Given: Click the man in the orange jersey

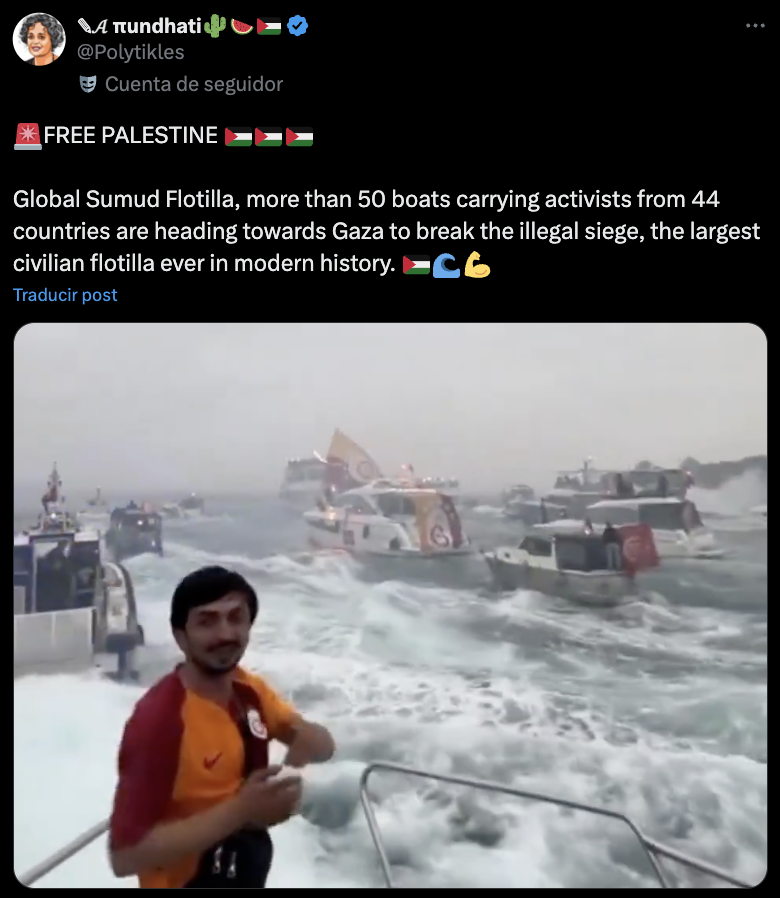Looking at the screenshot, I should click(220, 727).
